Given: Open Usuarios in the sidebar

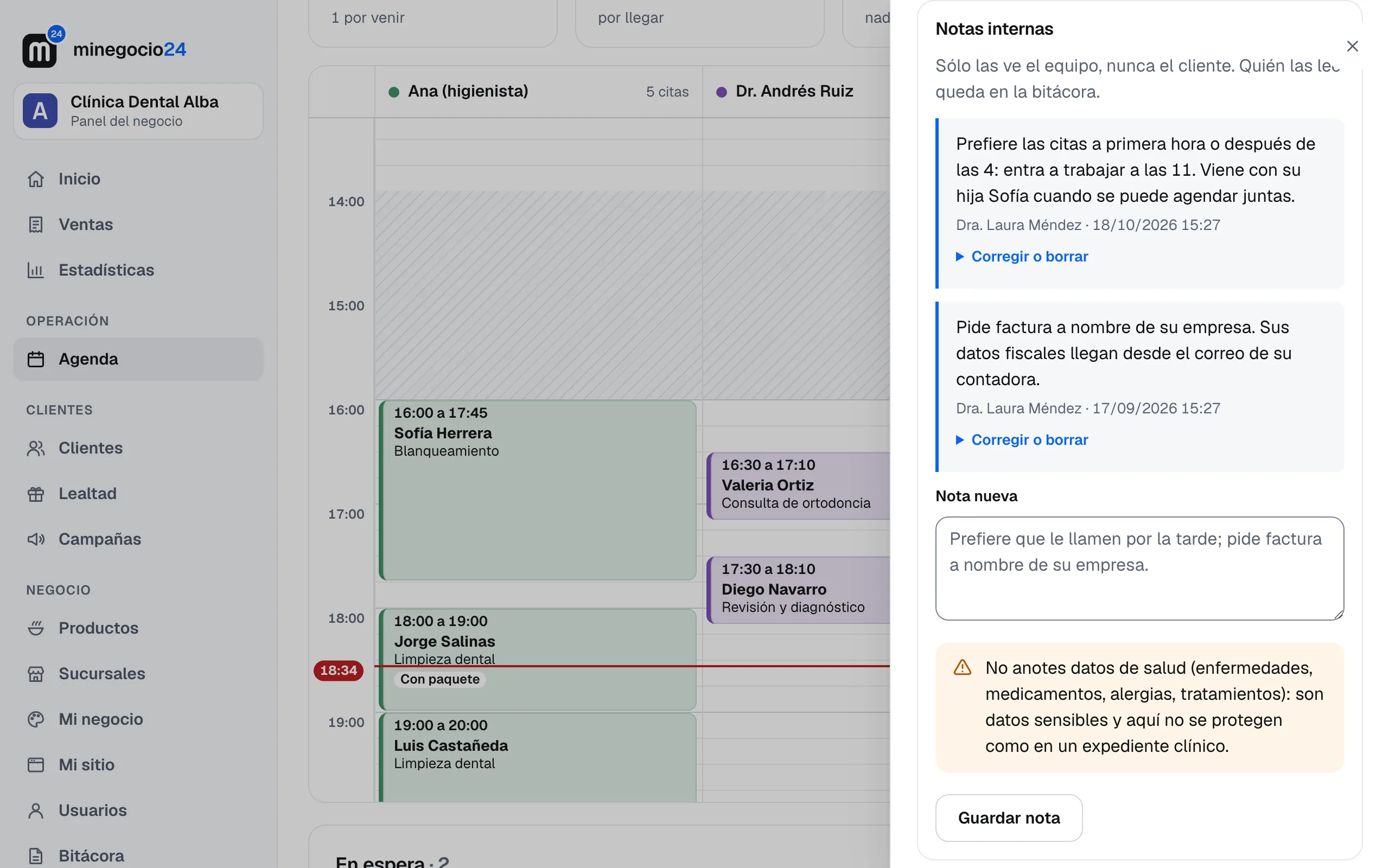Looking at the screenshot, I should (138, 810).
